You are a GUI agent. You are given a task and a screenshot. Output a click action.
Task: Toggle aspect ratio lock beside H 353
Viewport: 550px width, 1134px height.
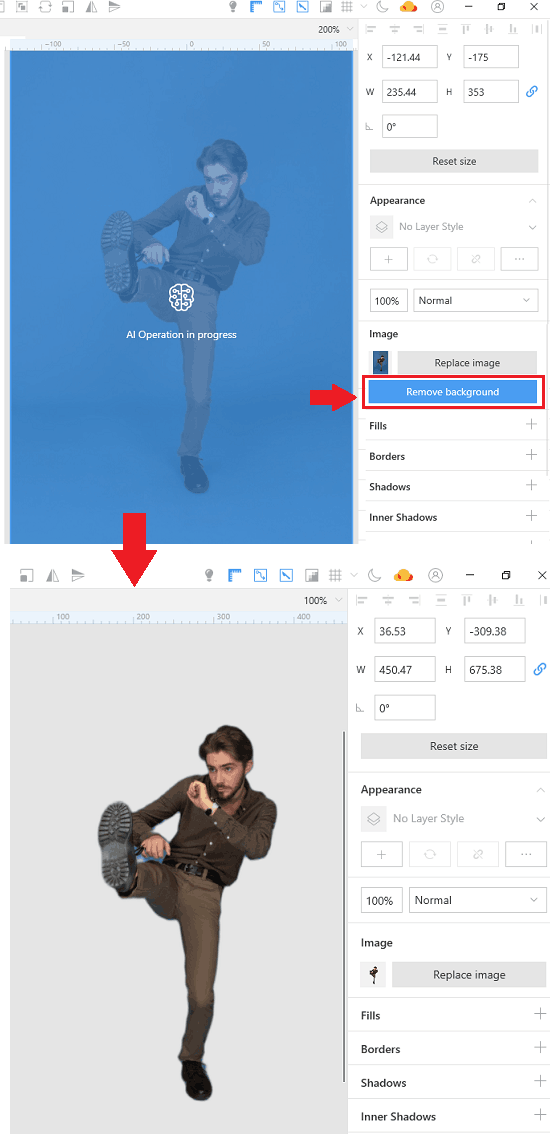pos(532,92)
